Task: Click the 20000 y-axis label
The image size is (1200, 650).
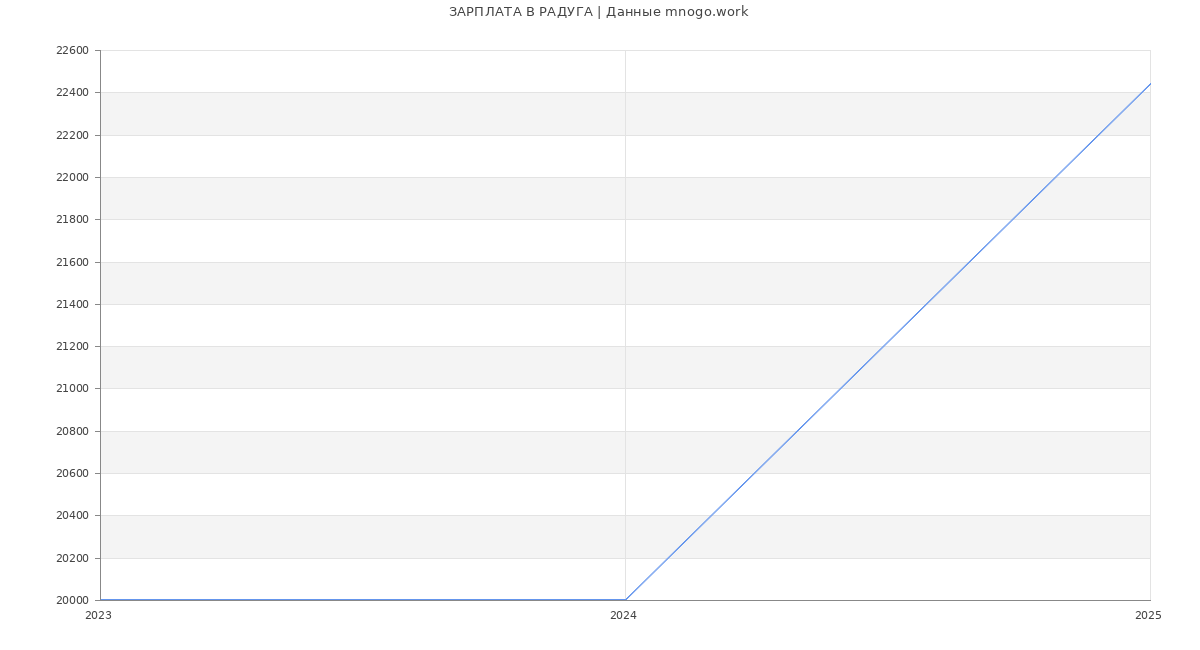Action: (x=72, y=601)
